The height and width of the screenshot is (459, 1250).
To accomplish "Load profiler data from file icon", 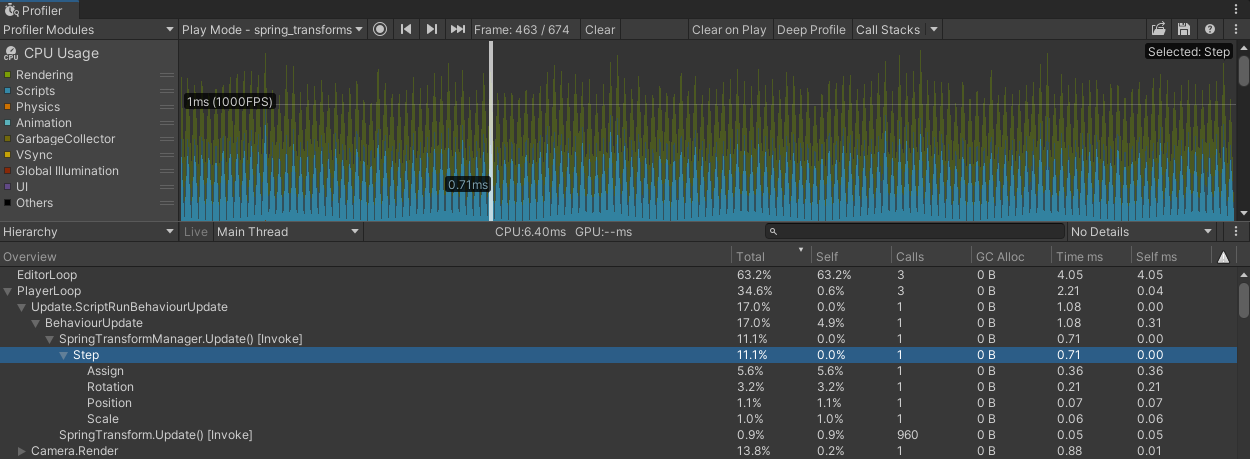I will tap(1159, 30).
